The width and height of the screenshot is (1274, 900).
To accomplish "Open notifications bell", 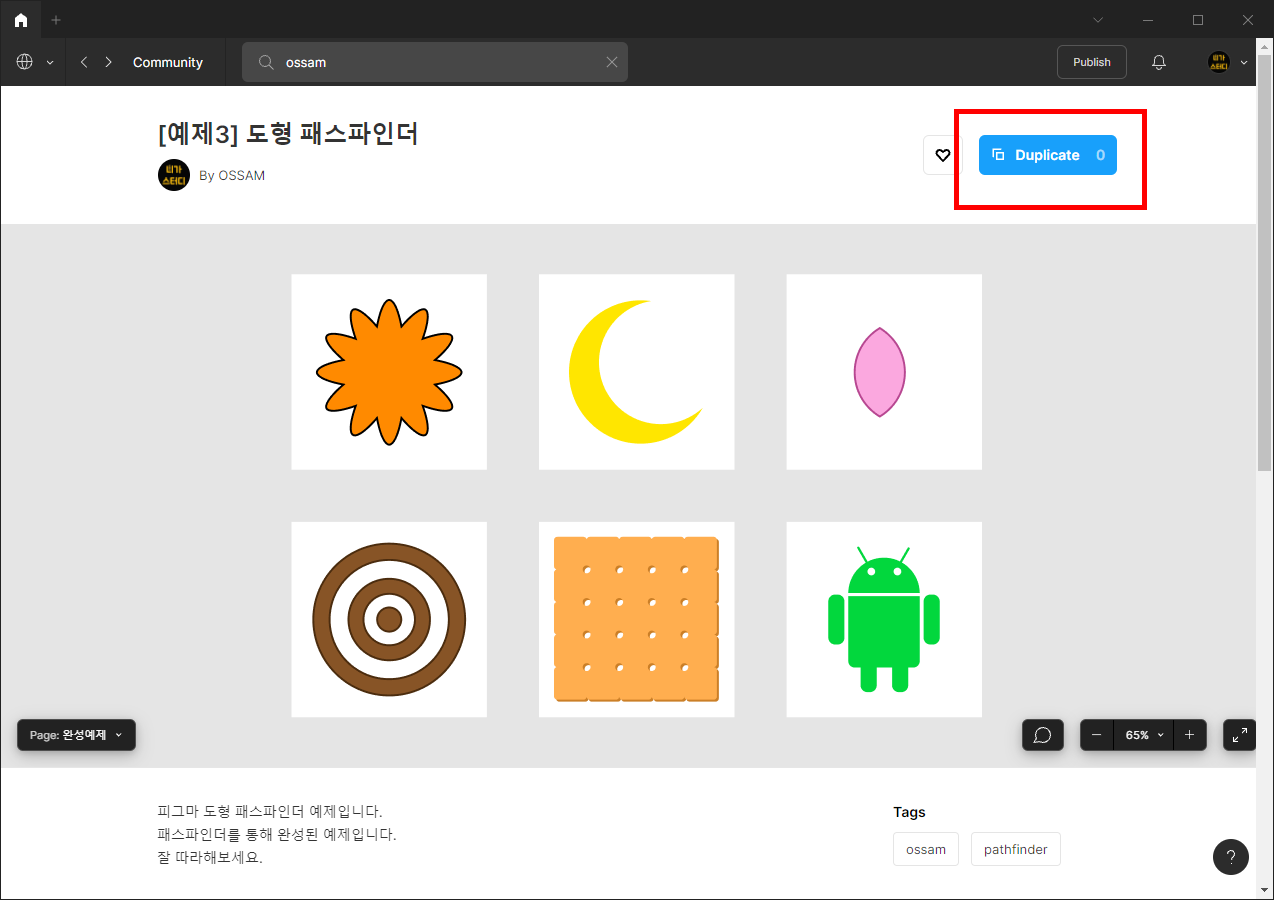I will (x=1159, y=62).
